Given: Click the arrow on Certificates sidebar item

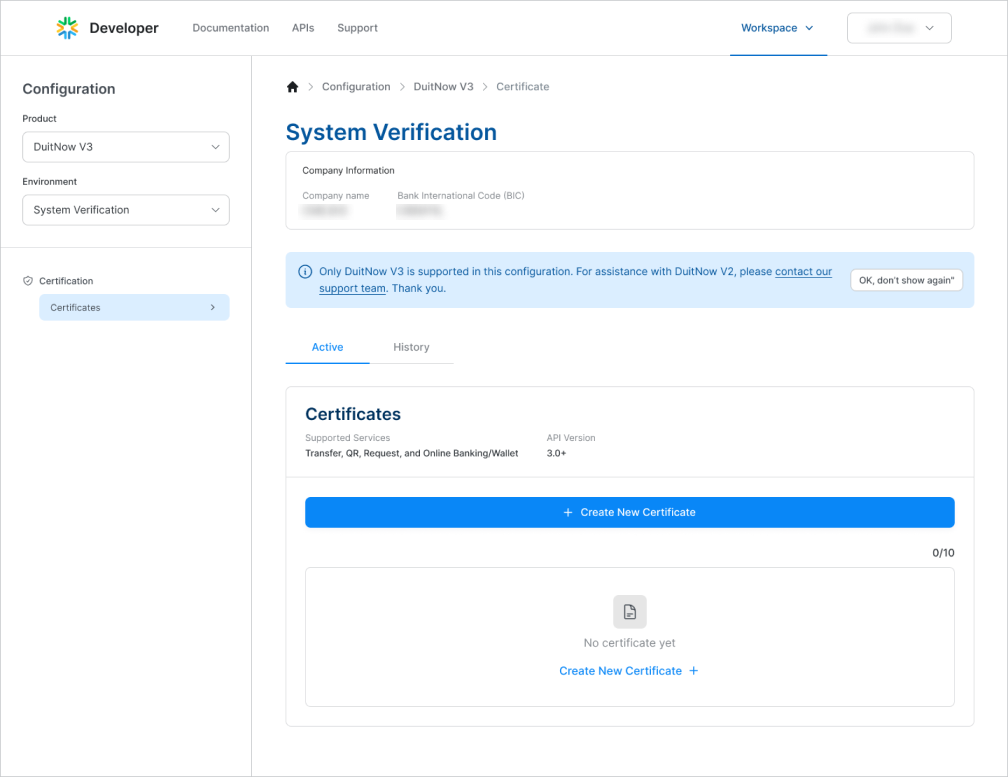Looking at the screenshot, I should tap(212, 307).
